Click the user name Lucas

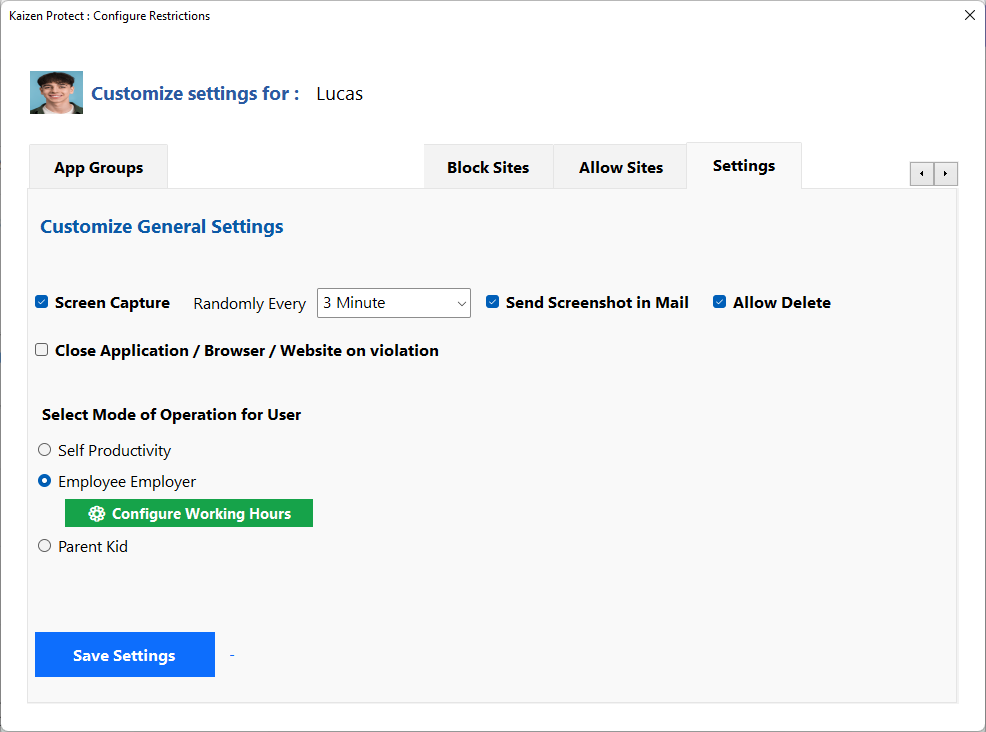pyautogui.click(x=339, y=94)
